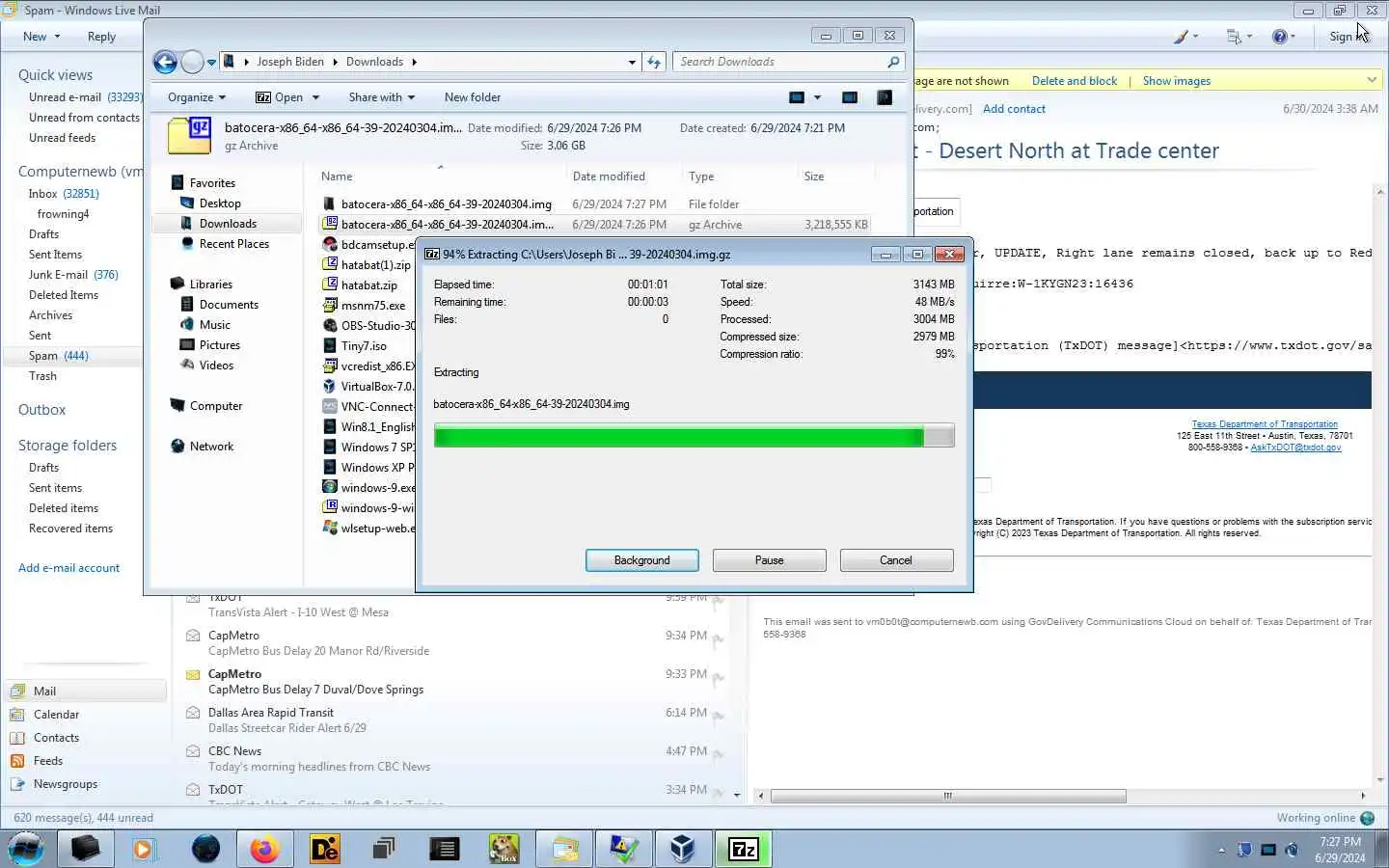Screen dimensions: 1389x868
Task: Open Newsgroups in Live Mail
Action: (x=66, y=784)
